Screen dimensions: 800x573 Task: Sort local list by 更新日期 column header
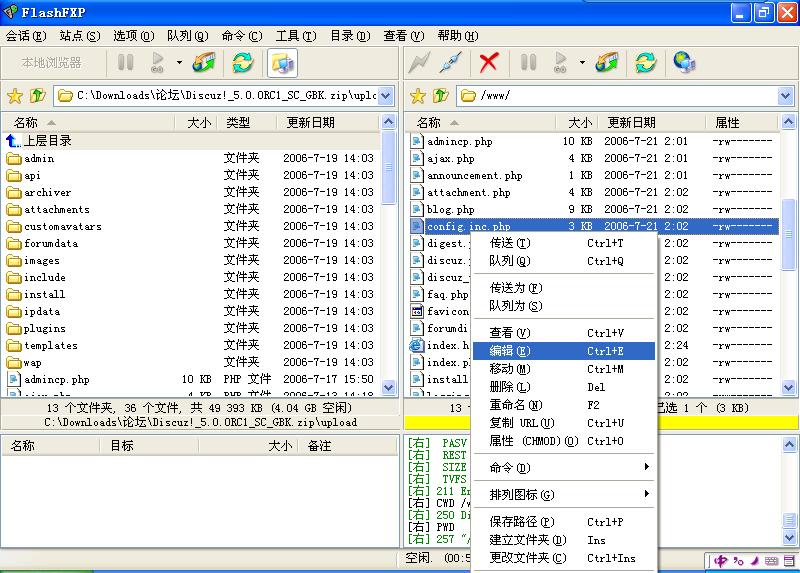point(327,122)
